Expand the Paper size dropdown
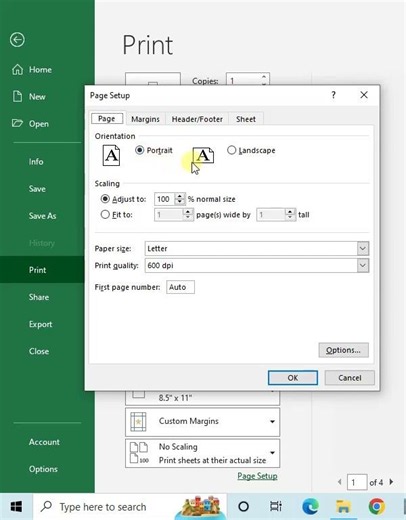406x520 pixels. [x=363, y=248]
